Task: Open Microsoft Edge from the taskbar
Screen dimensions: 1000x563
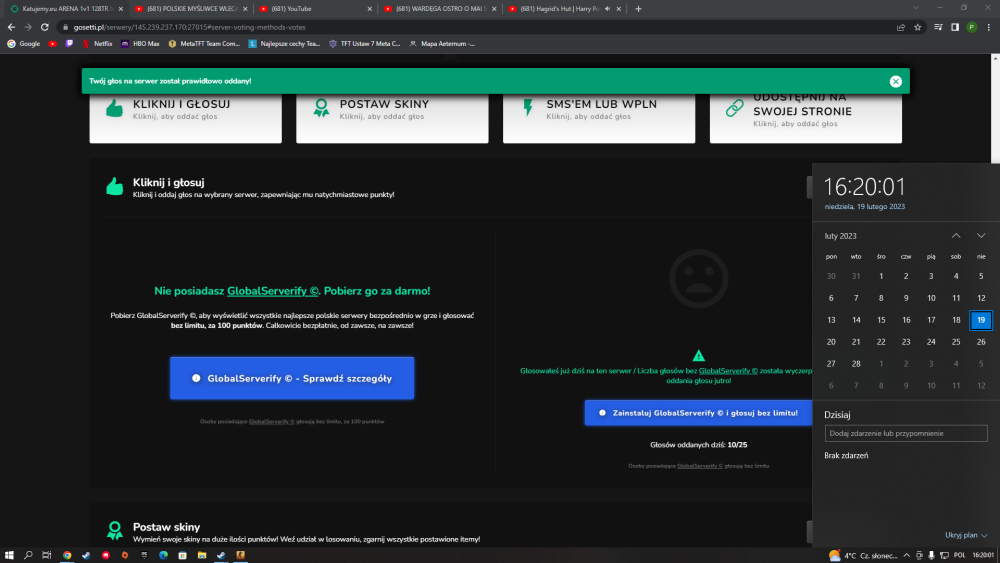Action: 163,555
